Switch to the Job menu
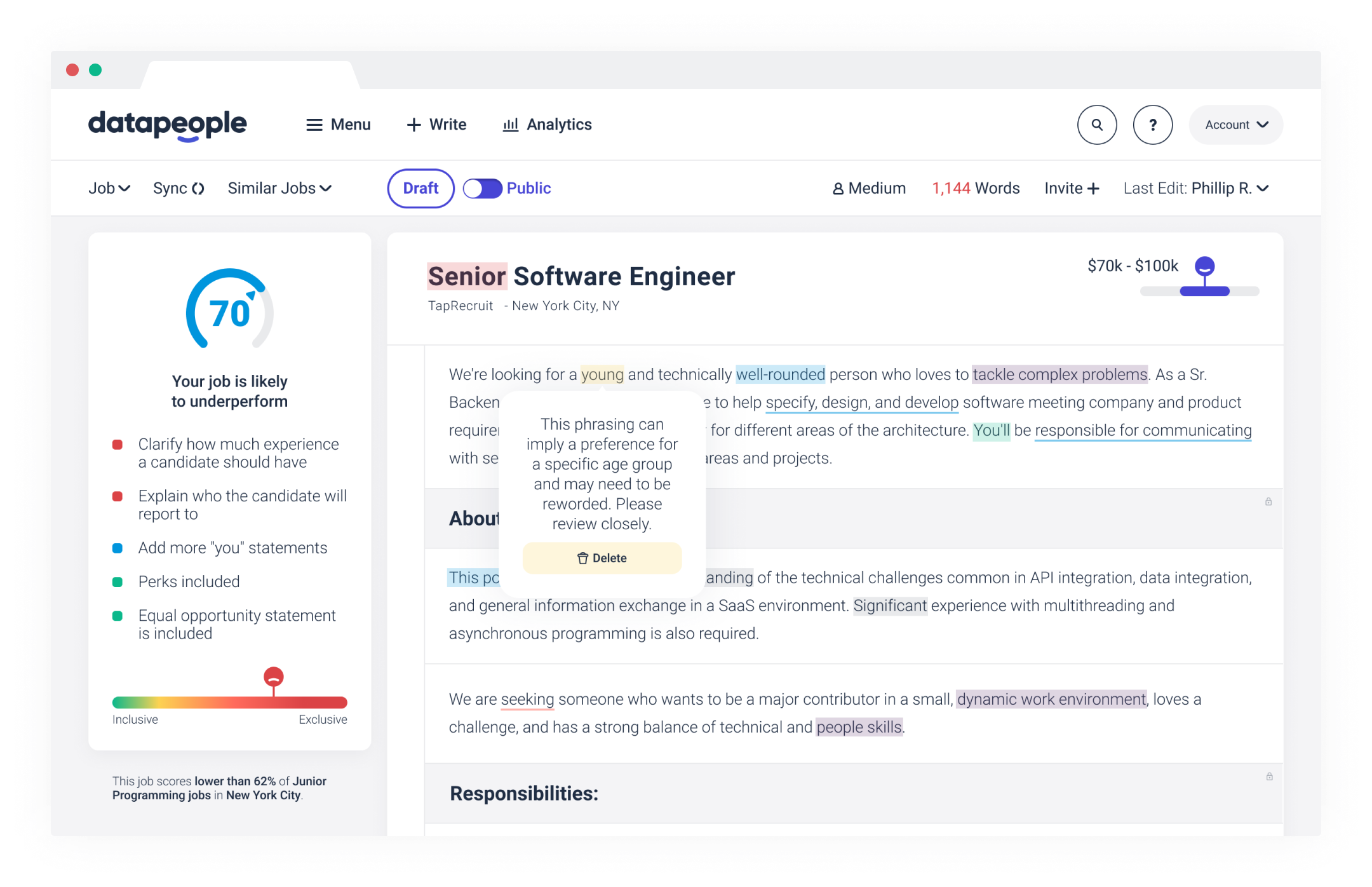Viewport: 1372px width, 887px height. coord(109,188)
